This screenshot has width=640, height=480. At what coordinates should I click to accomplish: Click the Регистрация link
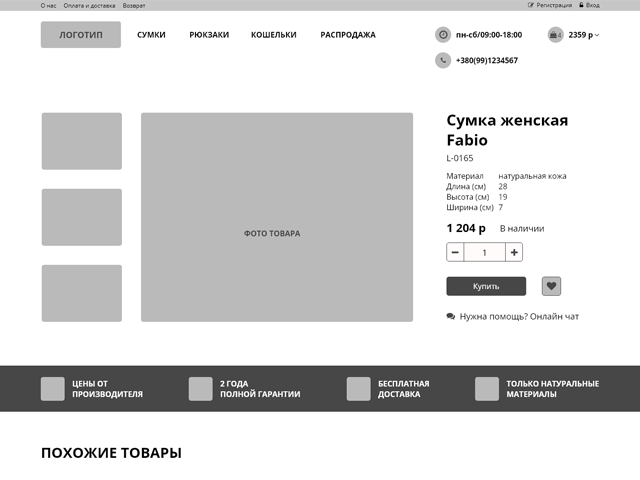(x=554, y=5)
